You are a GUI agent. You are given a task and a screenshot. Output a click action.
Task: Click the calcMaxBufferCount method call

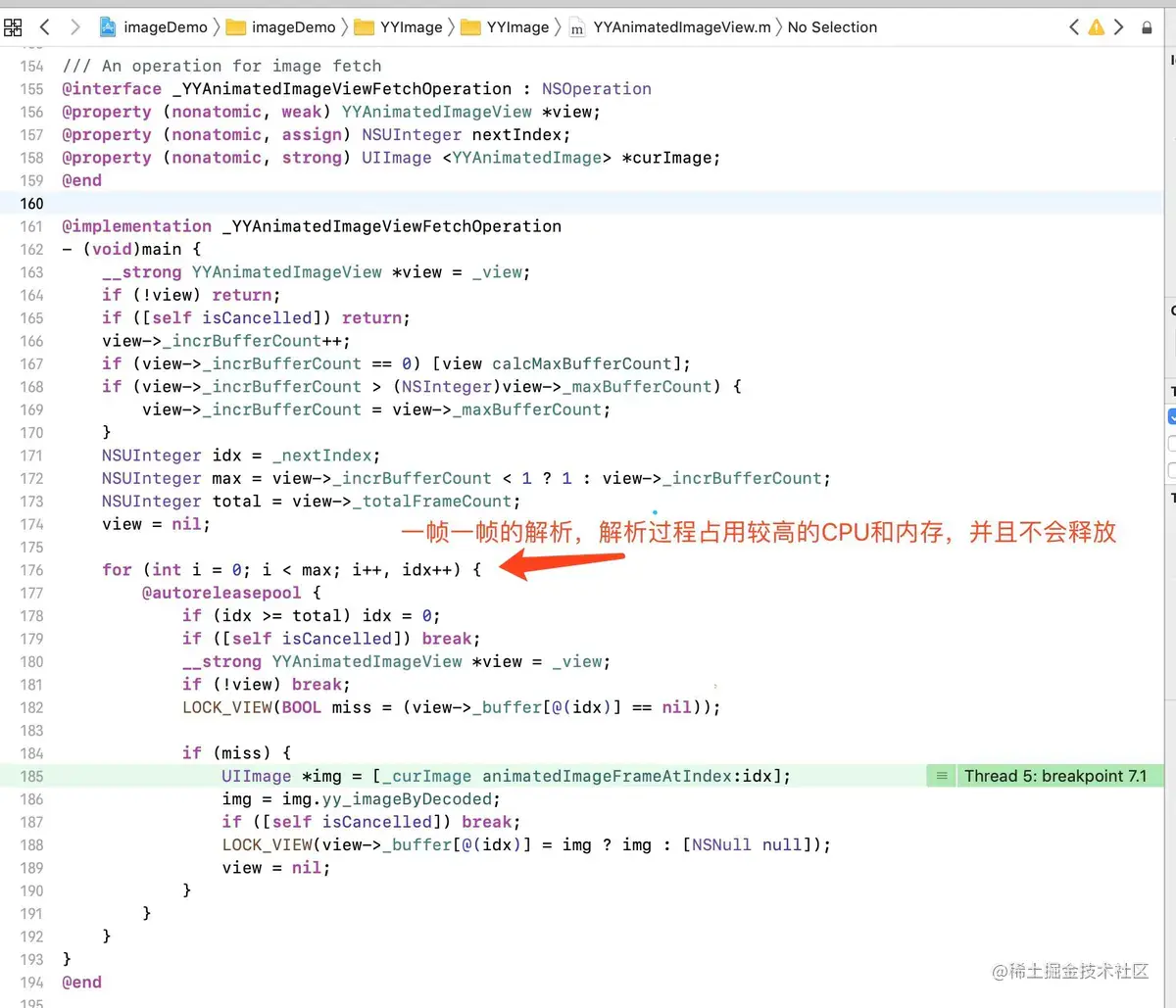click(x=581, y=364)
